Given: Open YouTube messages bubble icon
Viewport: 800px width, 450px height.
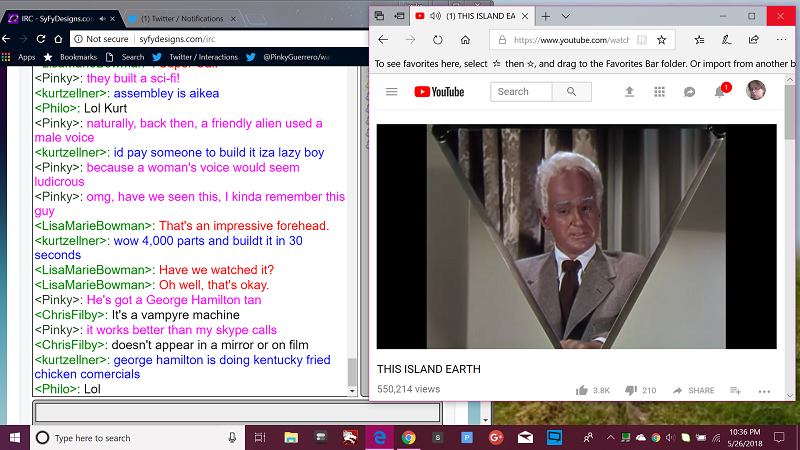Looking at the screenshot, I should click(x=689, y=92).
